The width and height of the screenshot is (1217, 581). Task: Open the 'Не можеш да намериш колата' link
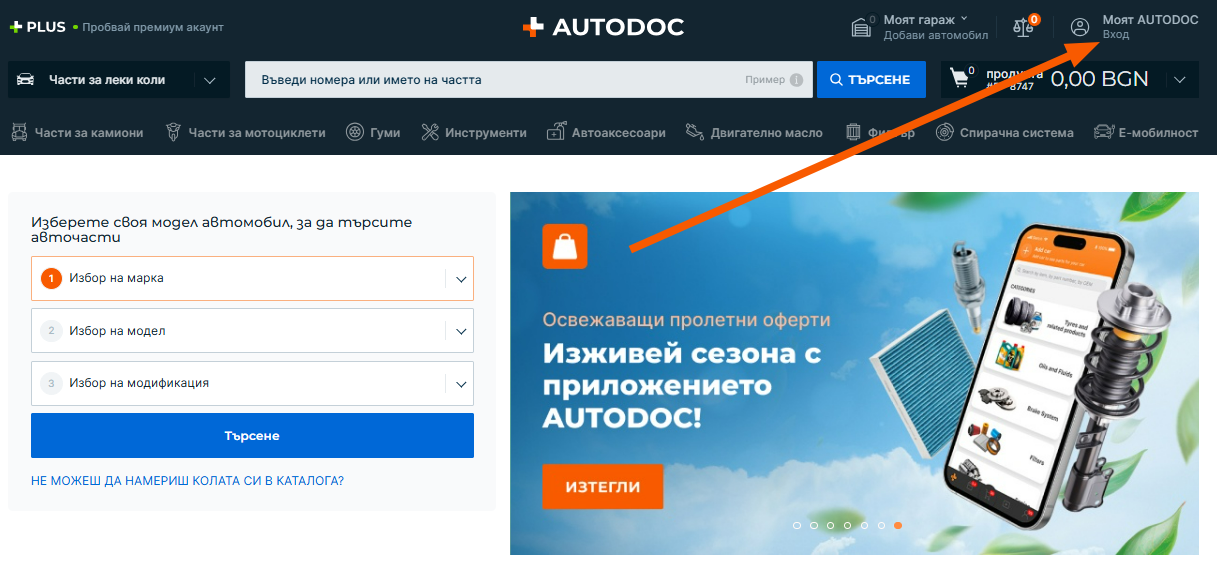(x=187, y=481)
